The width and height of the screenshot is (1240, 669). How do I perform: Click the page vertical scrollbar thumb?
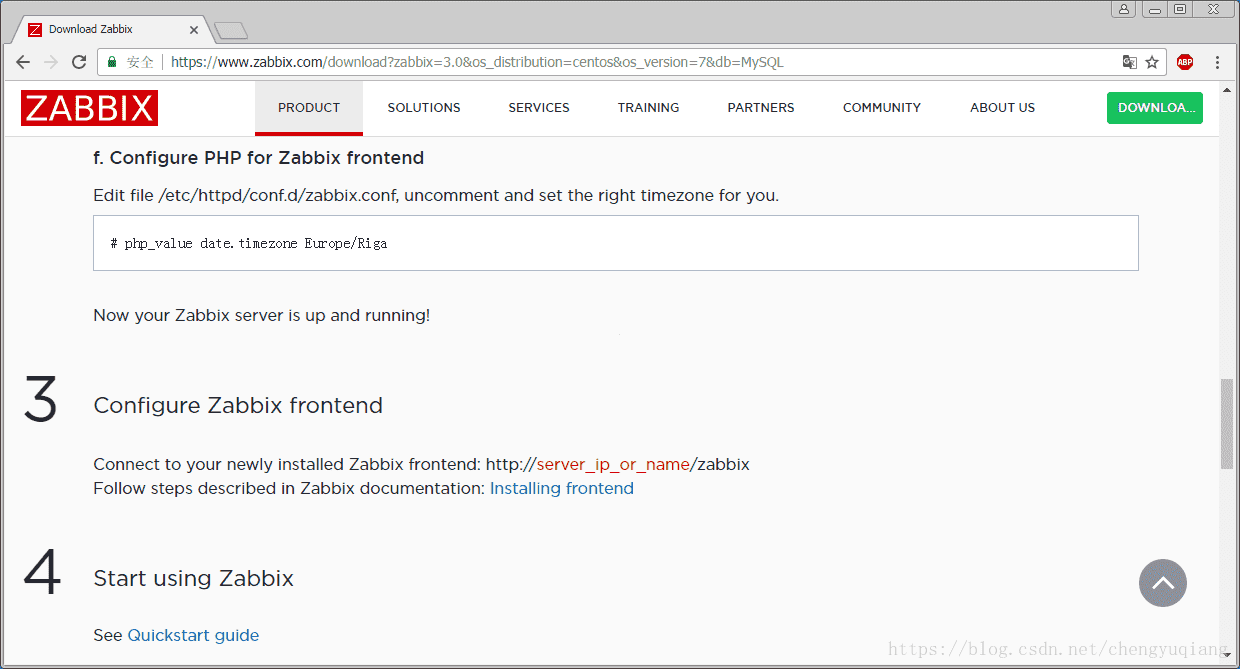(x=1227, y=424)
